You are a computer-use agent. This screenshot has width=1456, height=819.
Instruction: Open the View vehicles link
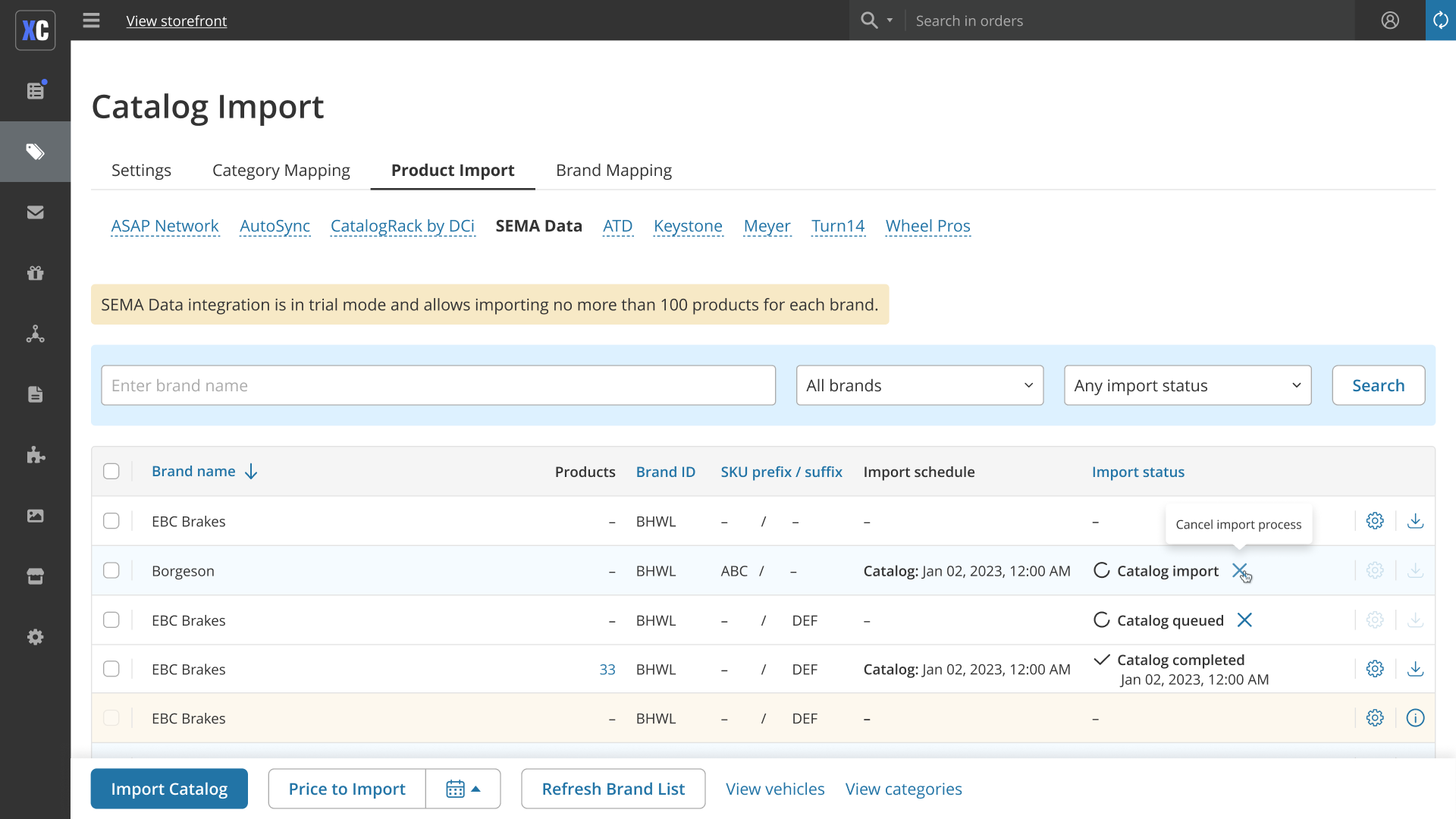pos(775,789)
